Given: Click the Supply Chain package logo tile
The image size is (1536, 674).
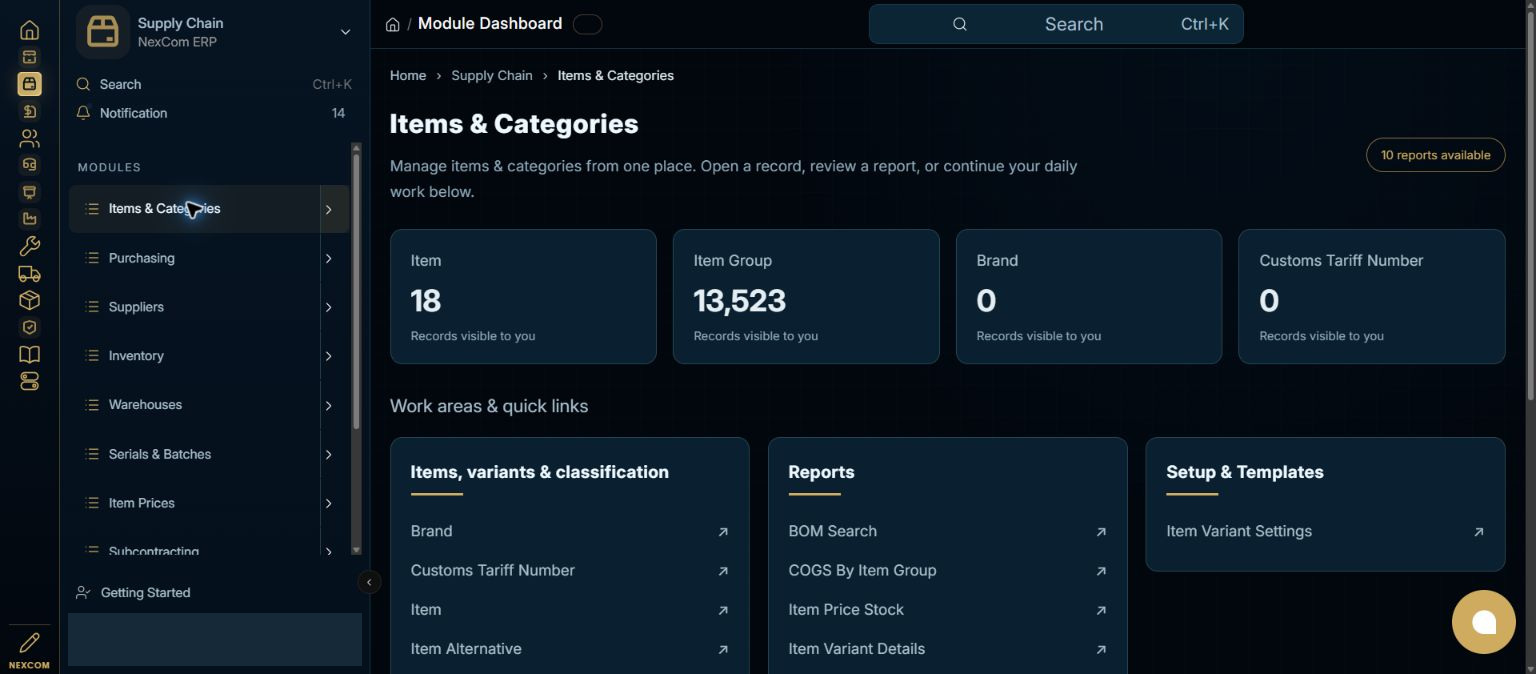Looking at the screenshot, I should point(102,32).
